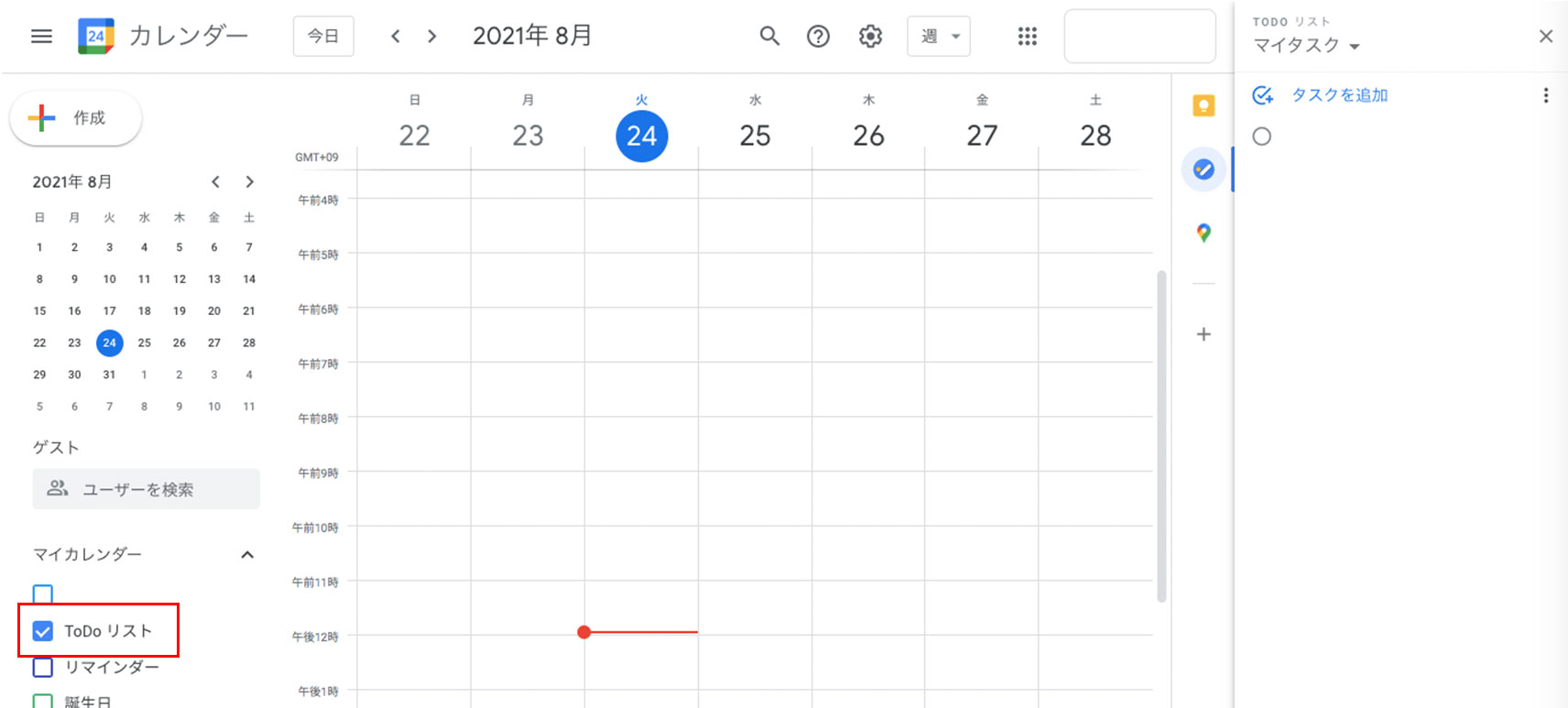1568x708 pixels.
Task: Click day 29 in mini calendar
Action: [39, 375]
